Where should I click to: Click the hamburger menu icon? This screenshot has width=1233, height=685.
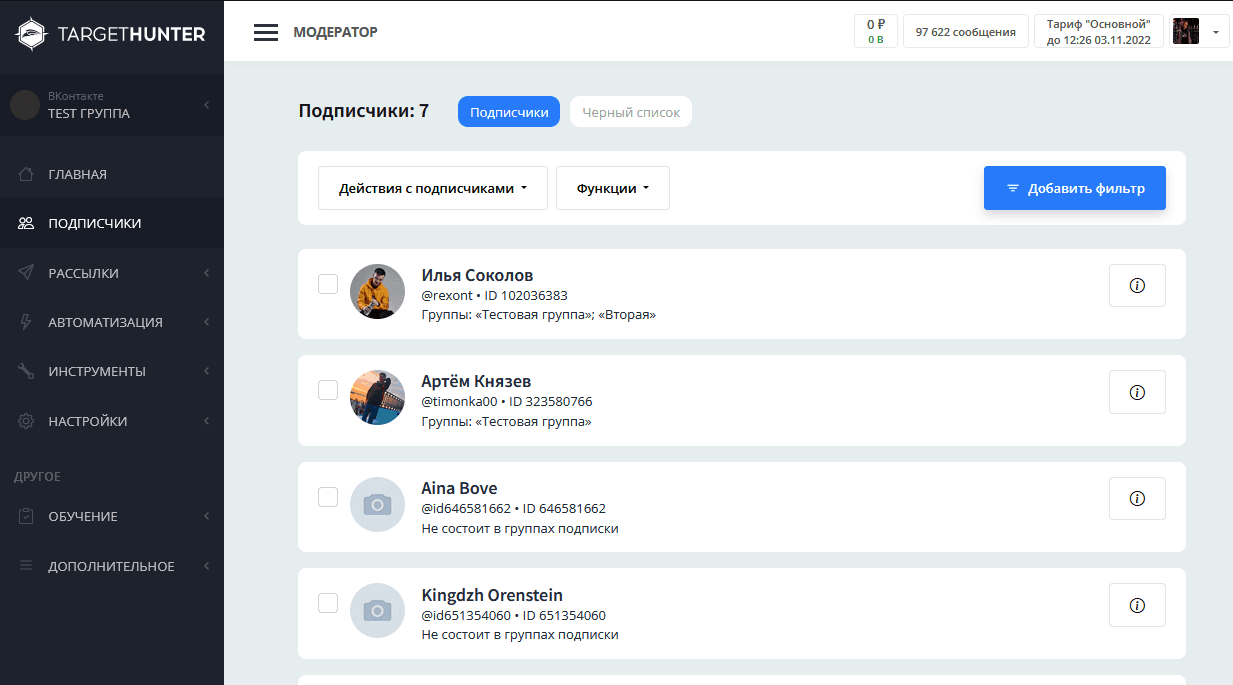(265, 32)
